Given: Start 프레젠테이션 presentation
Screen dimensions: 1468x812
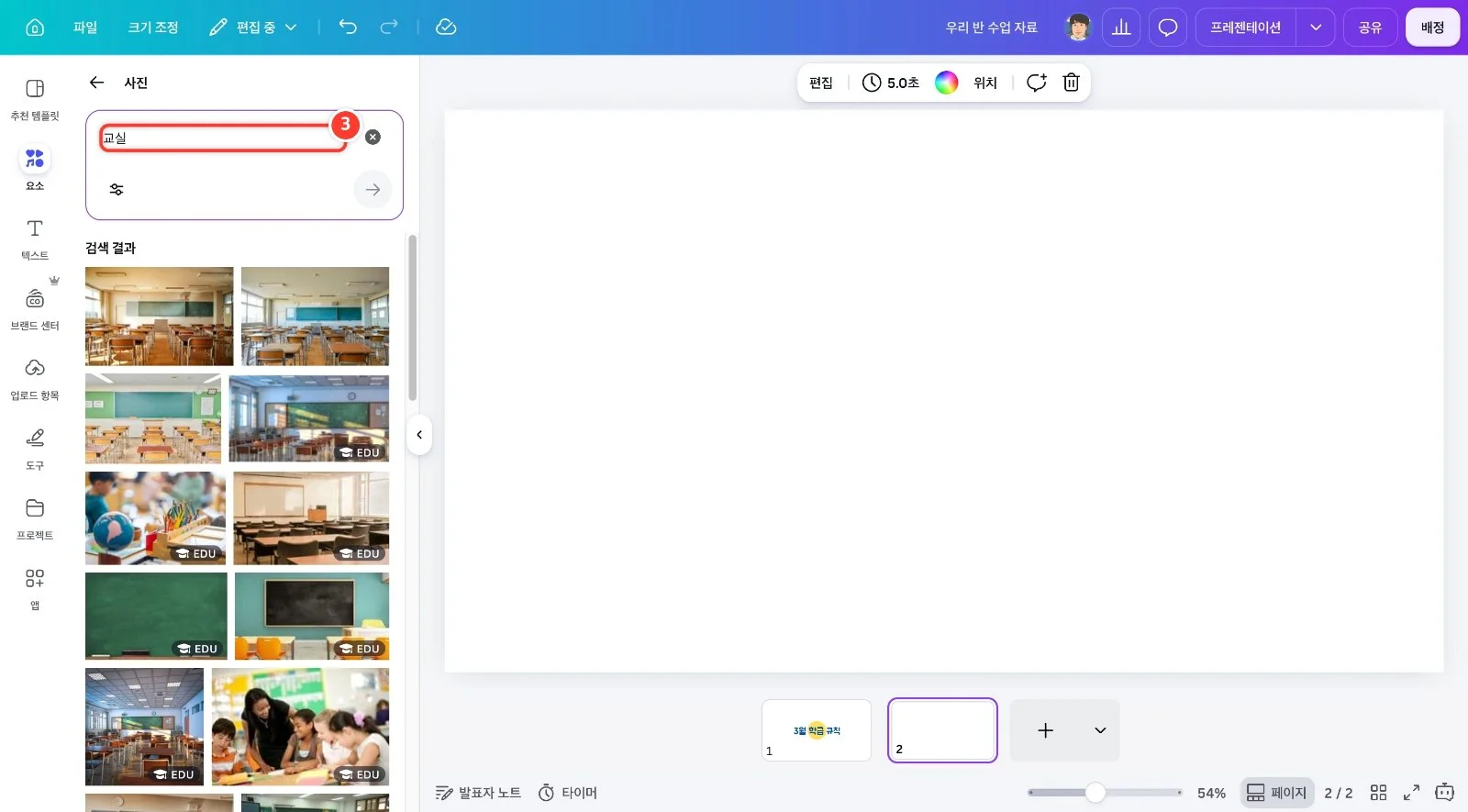Looking at the screenshot, I should tap(1245, 28).
